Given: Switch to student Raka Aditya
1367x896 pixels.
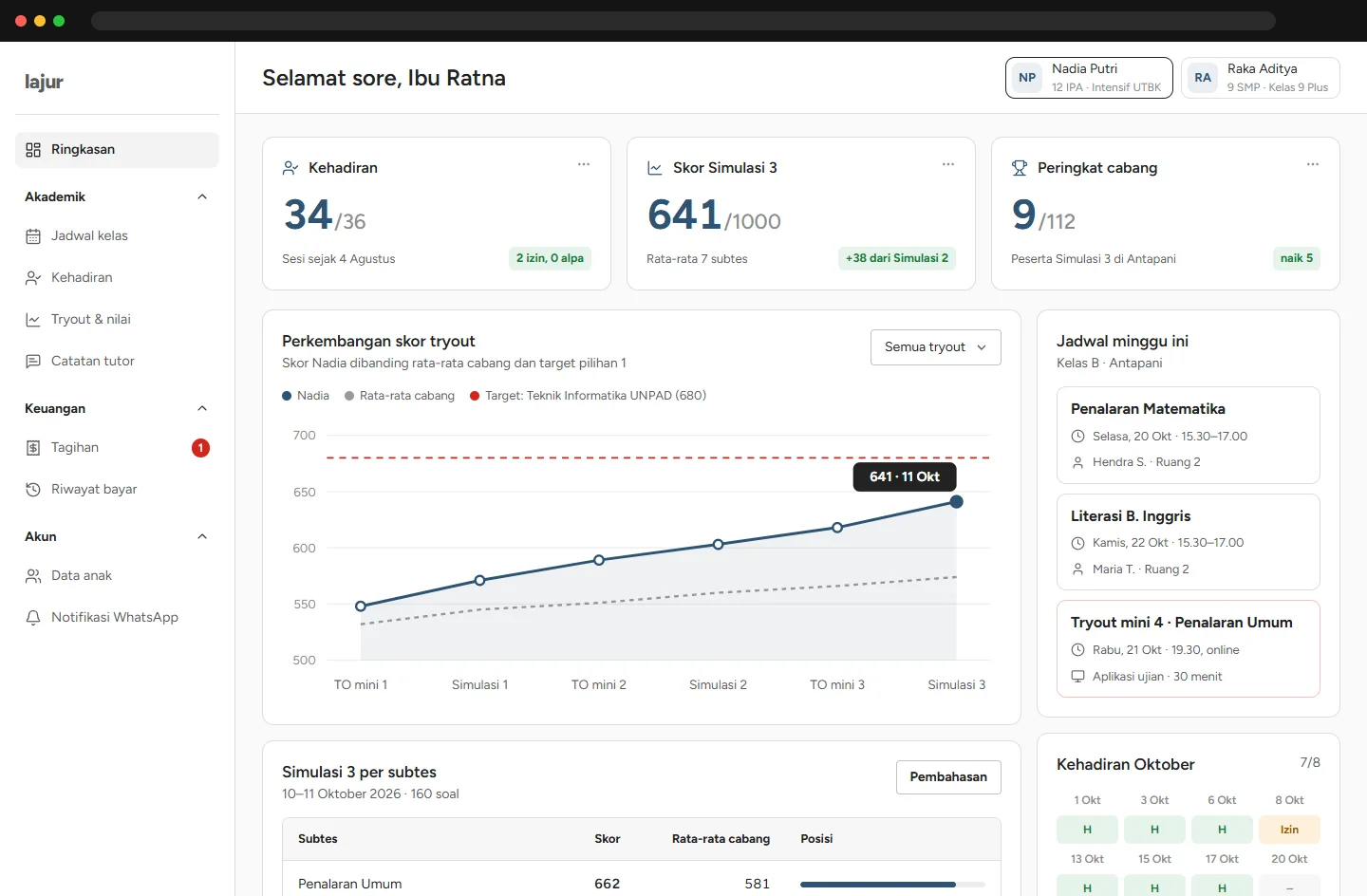Looking at the screenshot, I should coord(1261,78).
